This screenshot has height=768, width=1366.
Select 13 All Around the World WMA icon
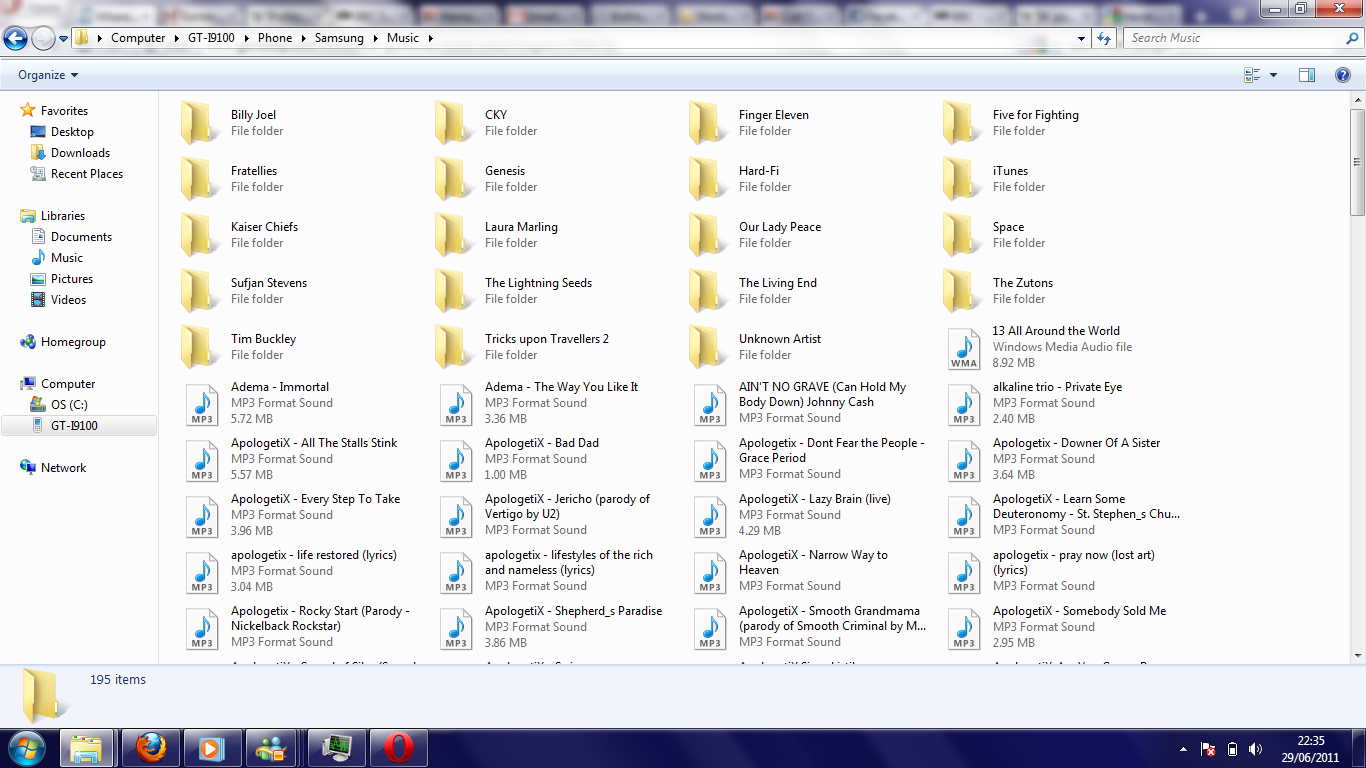964,348
